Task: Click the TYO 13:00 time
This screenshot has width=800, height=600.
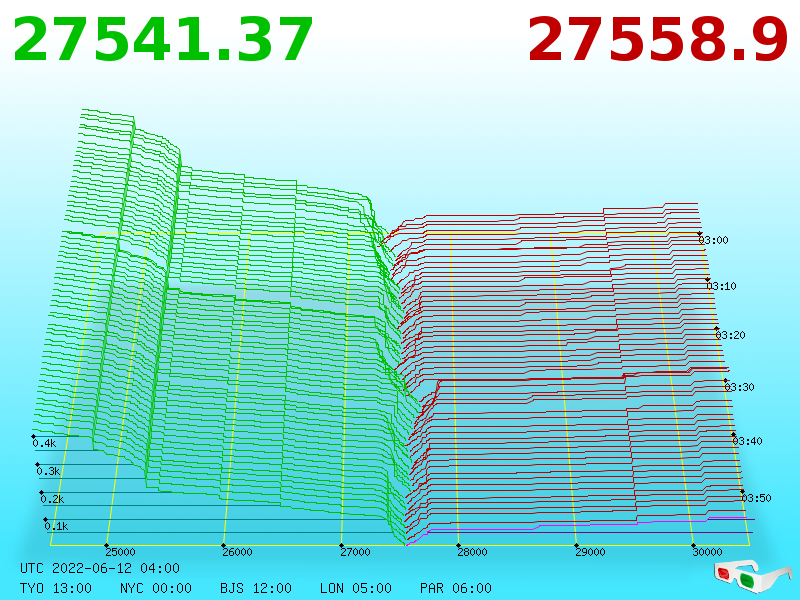Action: point(56,588)
